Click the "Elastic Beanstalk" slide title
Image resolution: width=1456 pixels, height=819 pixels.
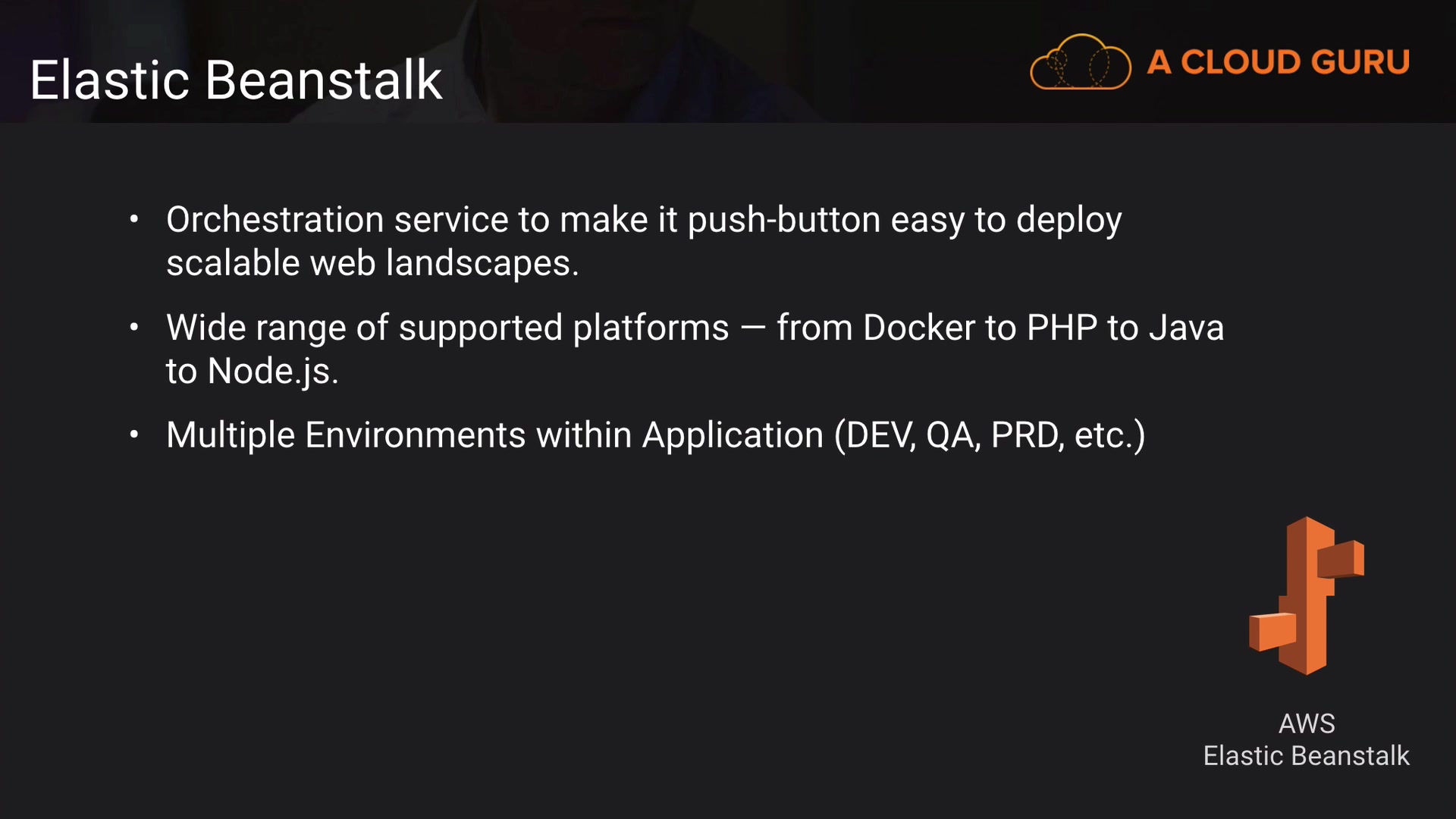(236, 80)
